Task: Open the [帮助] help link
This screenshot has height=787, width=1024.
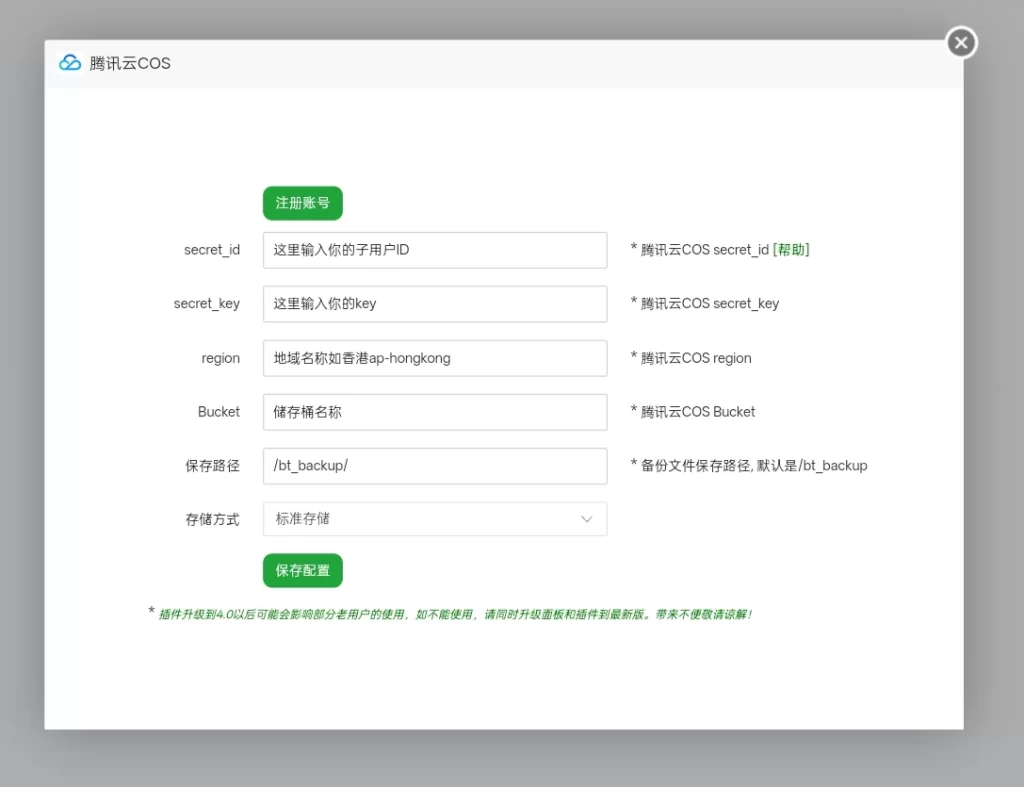Action: click(790, 249)
